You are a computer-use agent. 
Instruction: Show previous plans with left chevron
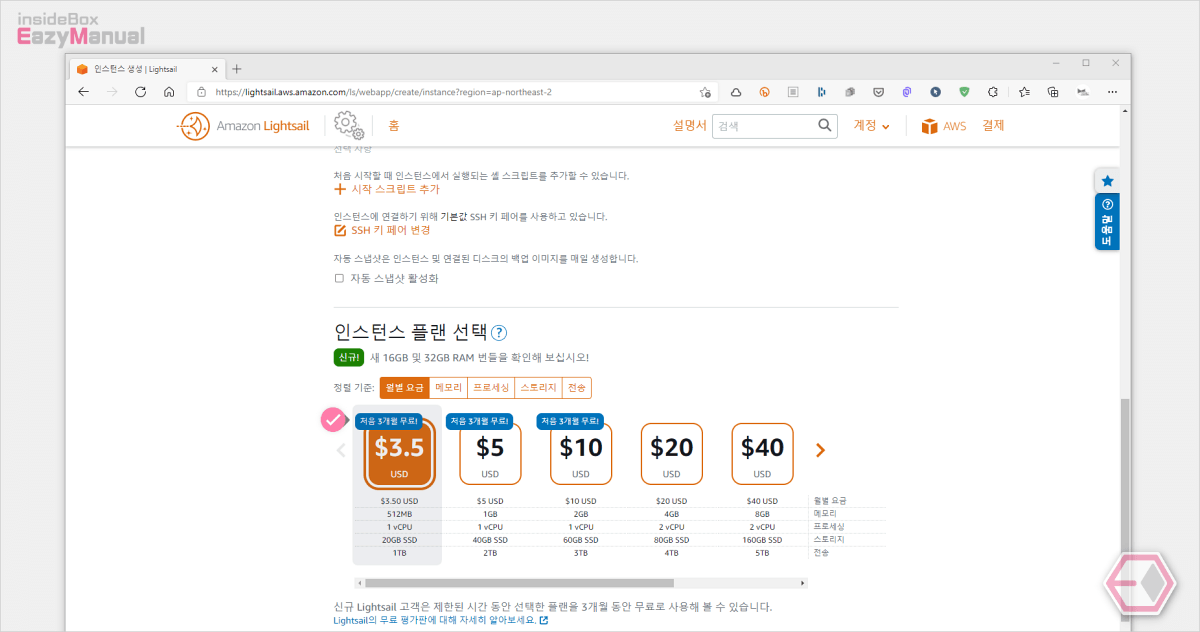coord(341,451)
